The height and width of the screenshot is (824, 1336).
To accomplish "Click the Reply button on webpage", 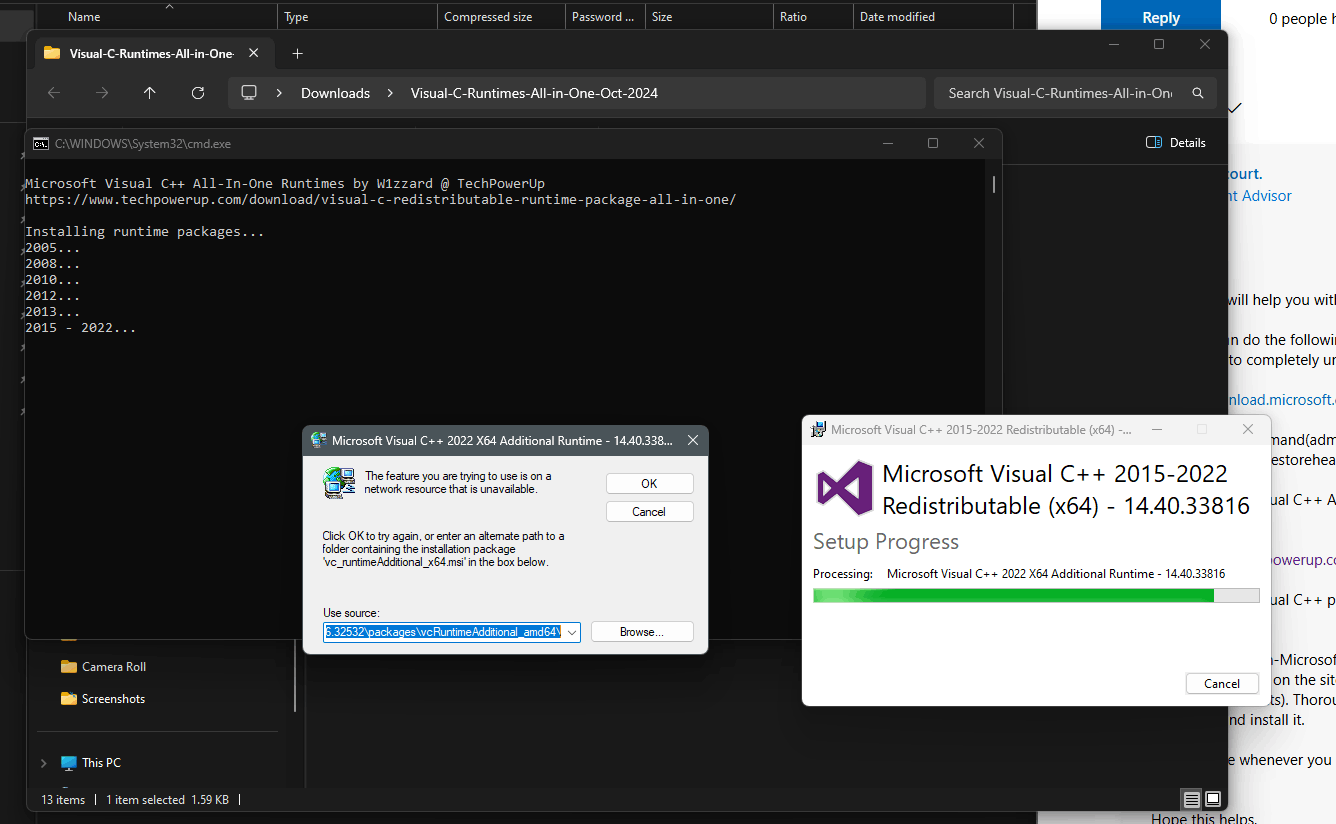I will (x=1161, y=17).
